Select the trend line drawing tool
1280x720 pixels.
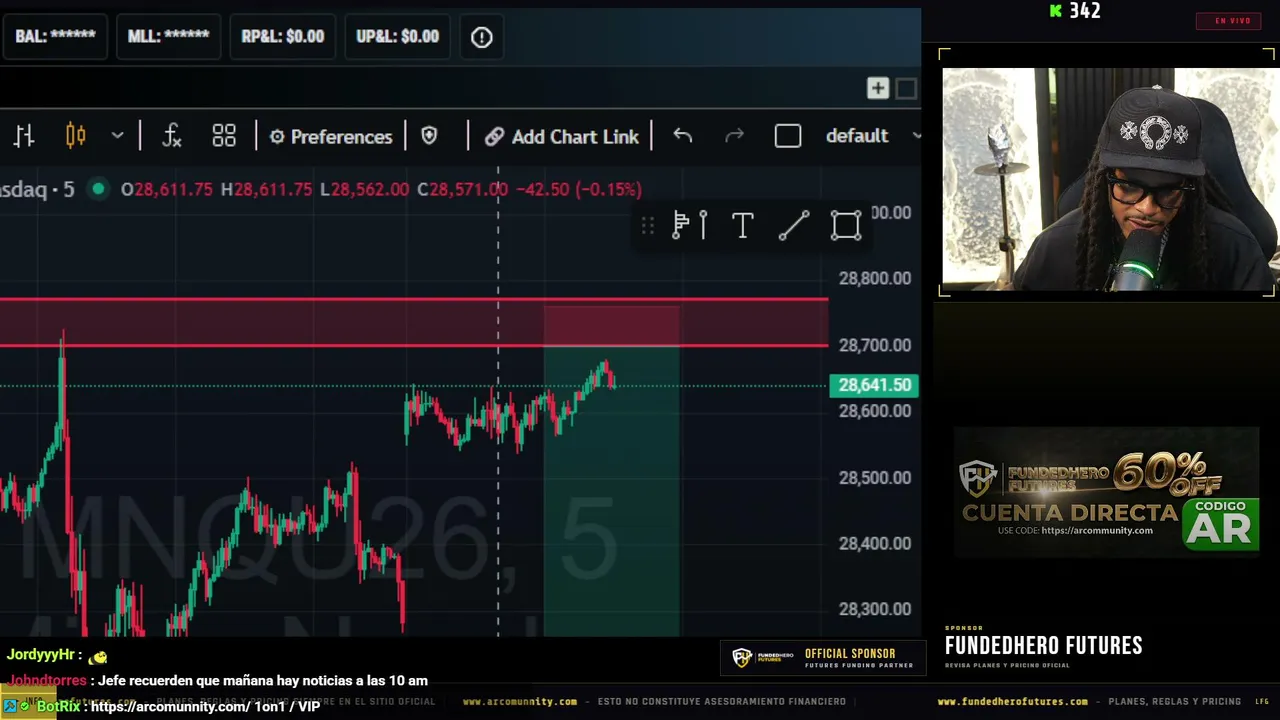point(794,226)
